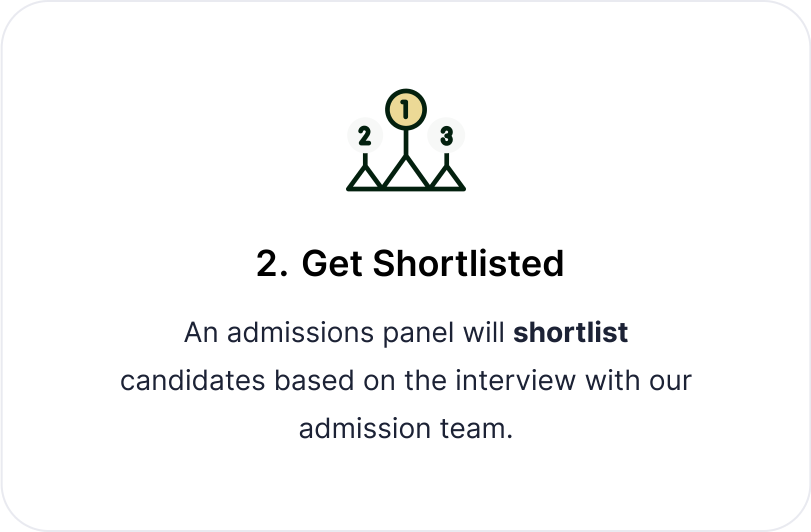811x532 pixels.
Task: Click the step number "2." in heading
Action: pos(272,264)
